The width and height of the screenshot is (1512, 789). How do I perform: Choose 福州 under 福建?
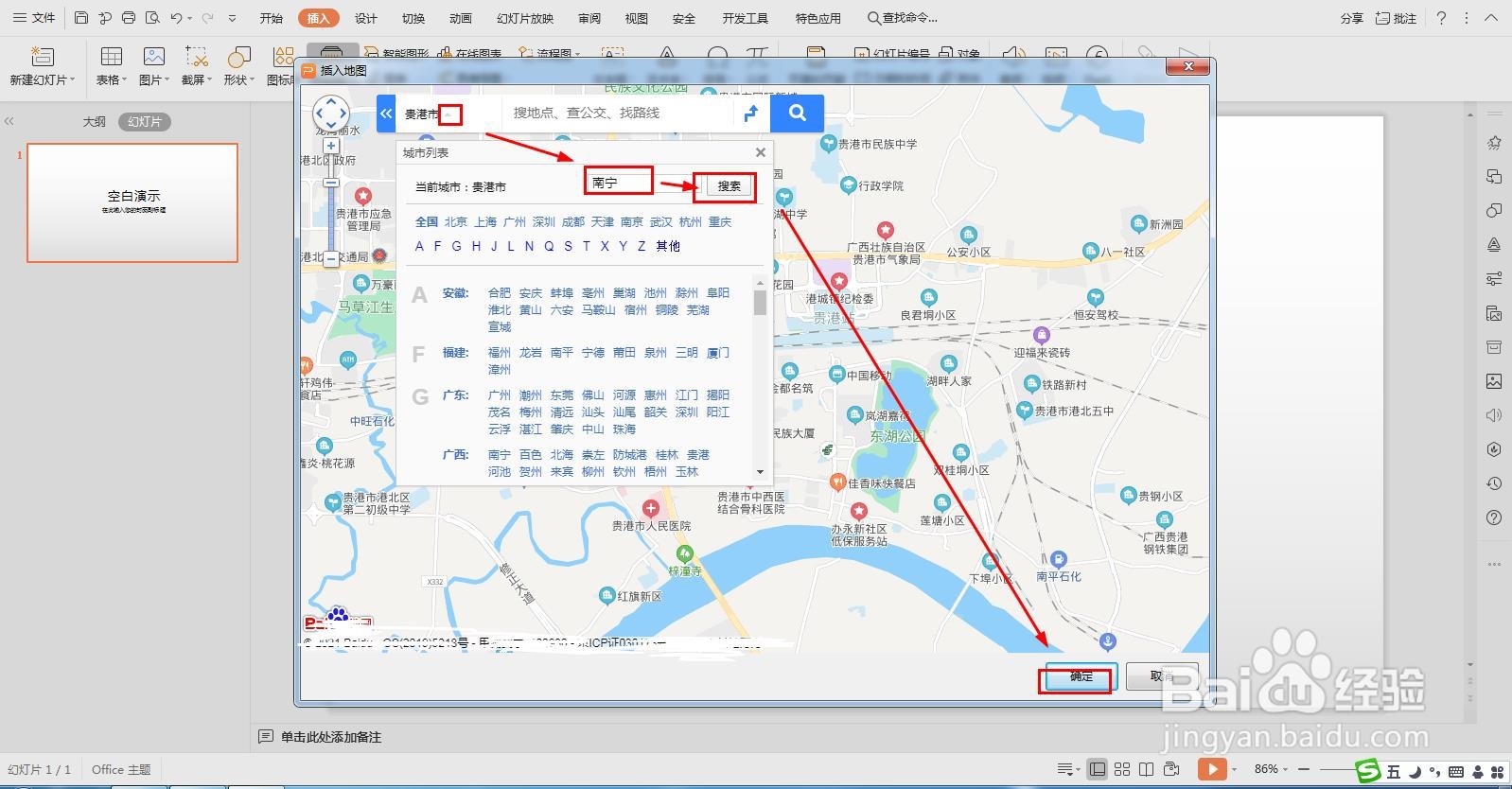coord(500,353)
